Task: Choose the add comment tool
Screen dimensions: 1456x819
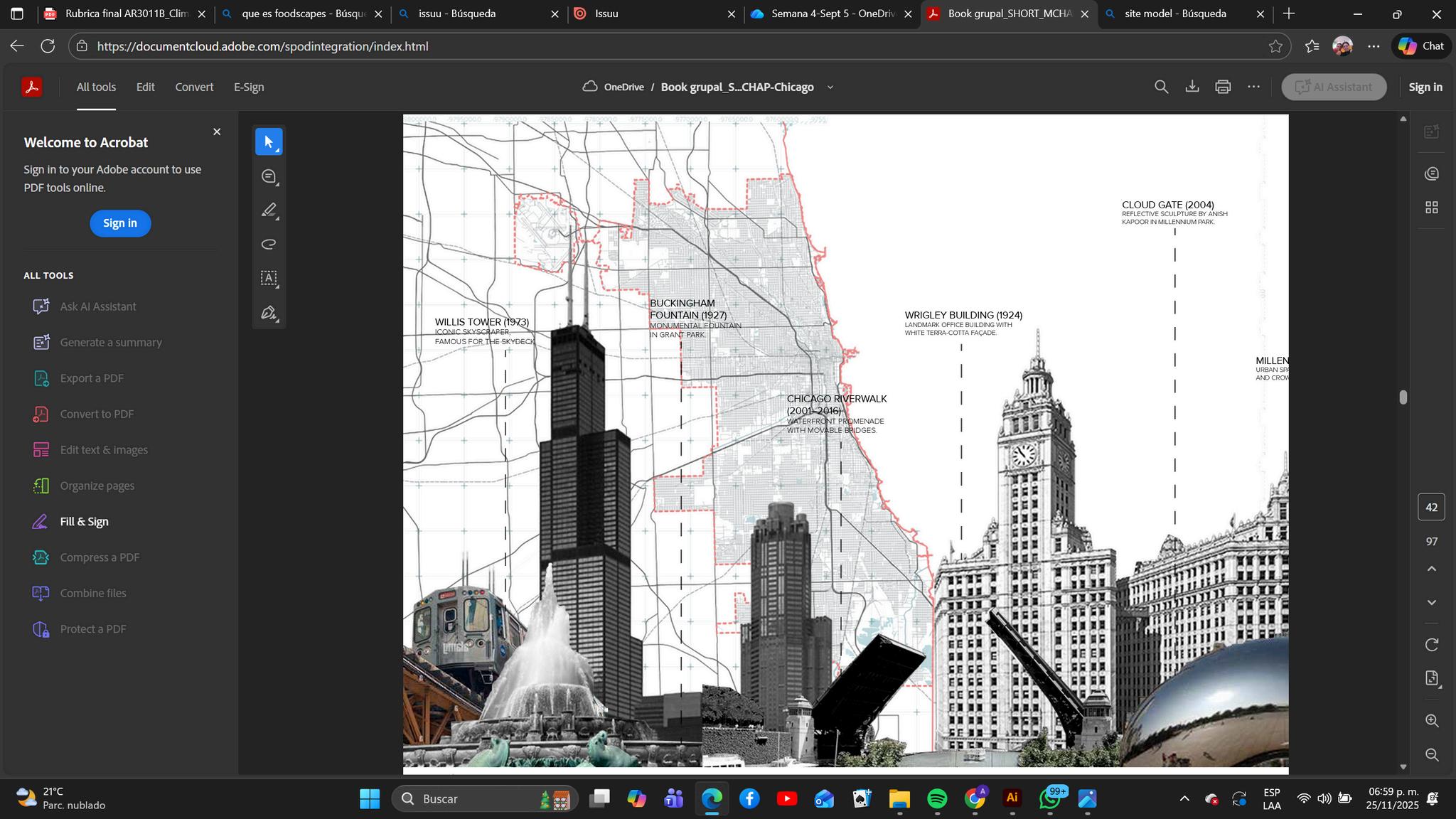Action: 269,176
